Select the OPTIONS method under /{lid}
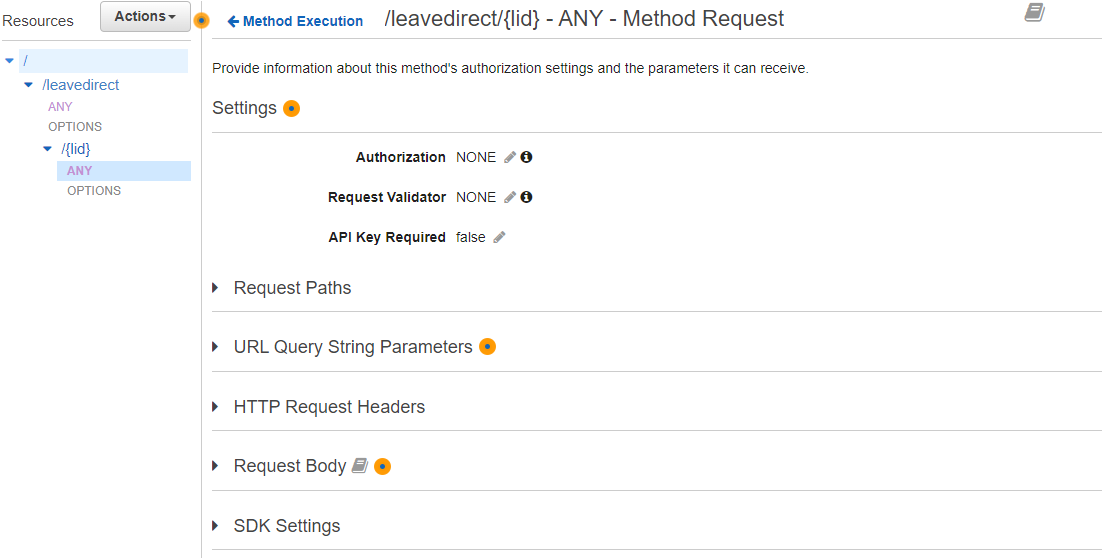1109x558 pixels. [94, 190]
